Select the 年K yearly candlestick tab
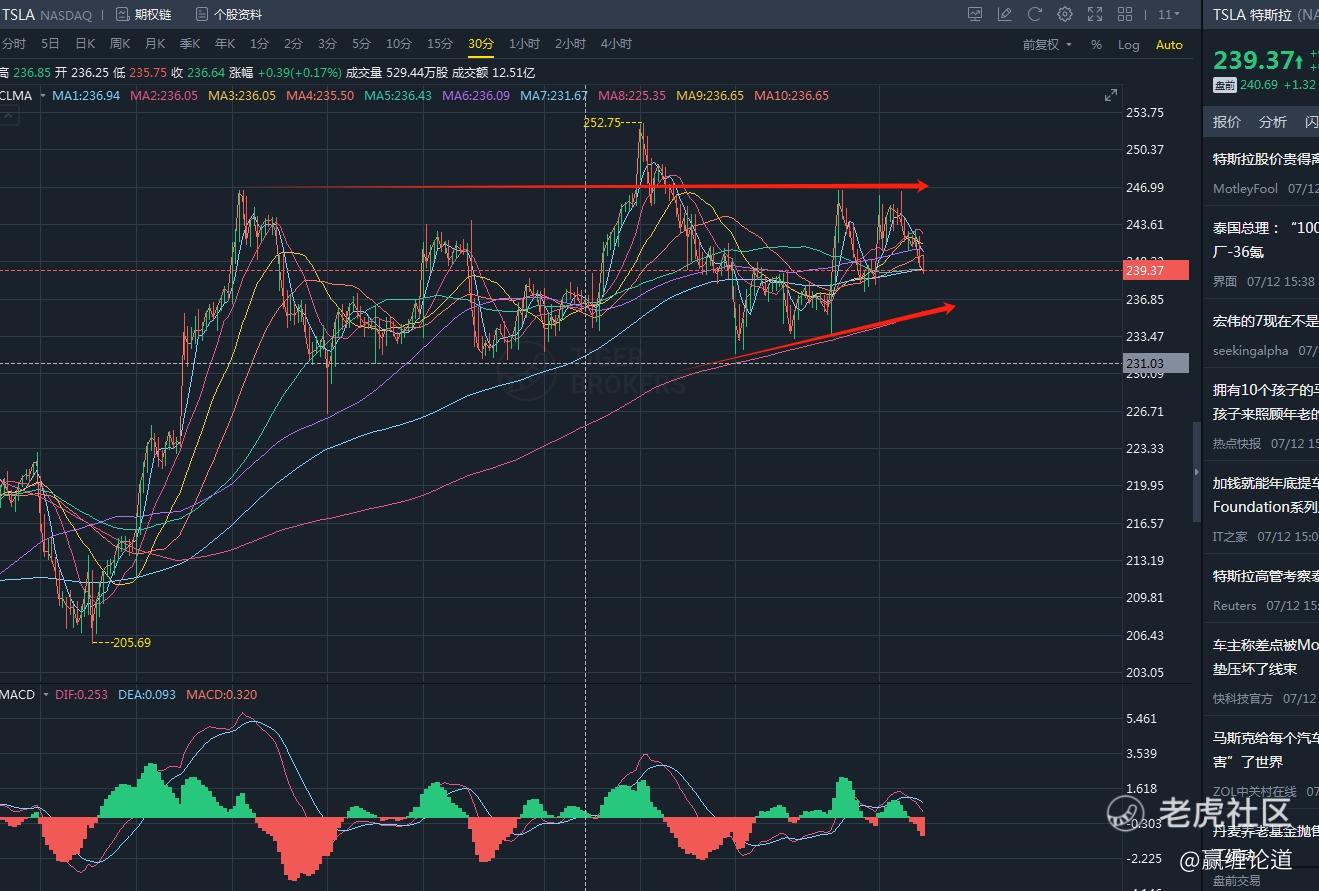This screenshot has height=891, width=1319. (x=225, y=44)
